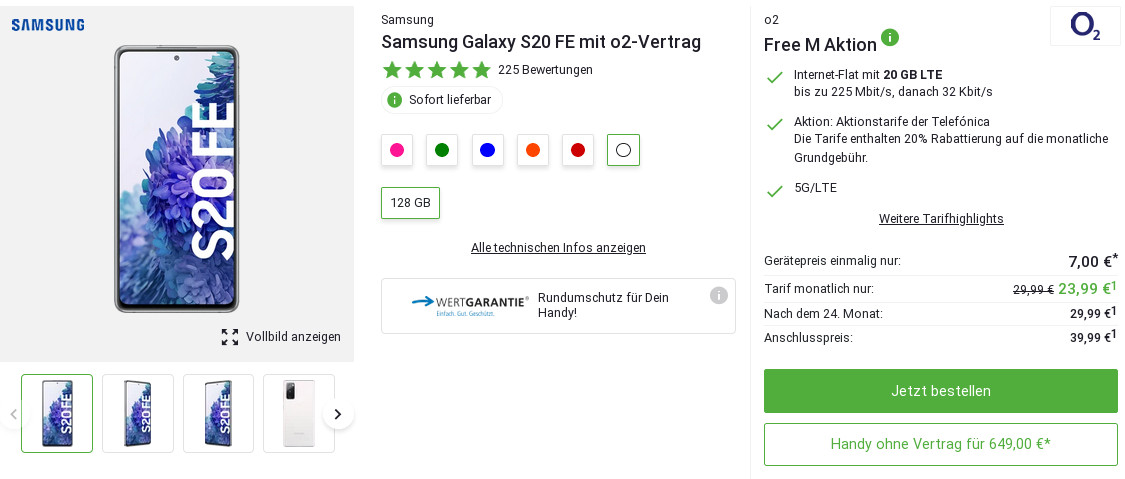Viewport: 1125px width, 479px height.
Task: Click the o2 provider logo
Action: (1084, 26)
